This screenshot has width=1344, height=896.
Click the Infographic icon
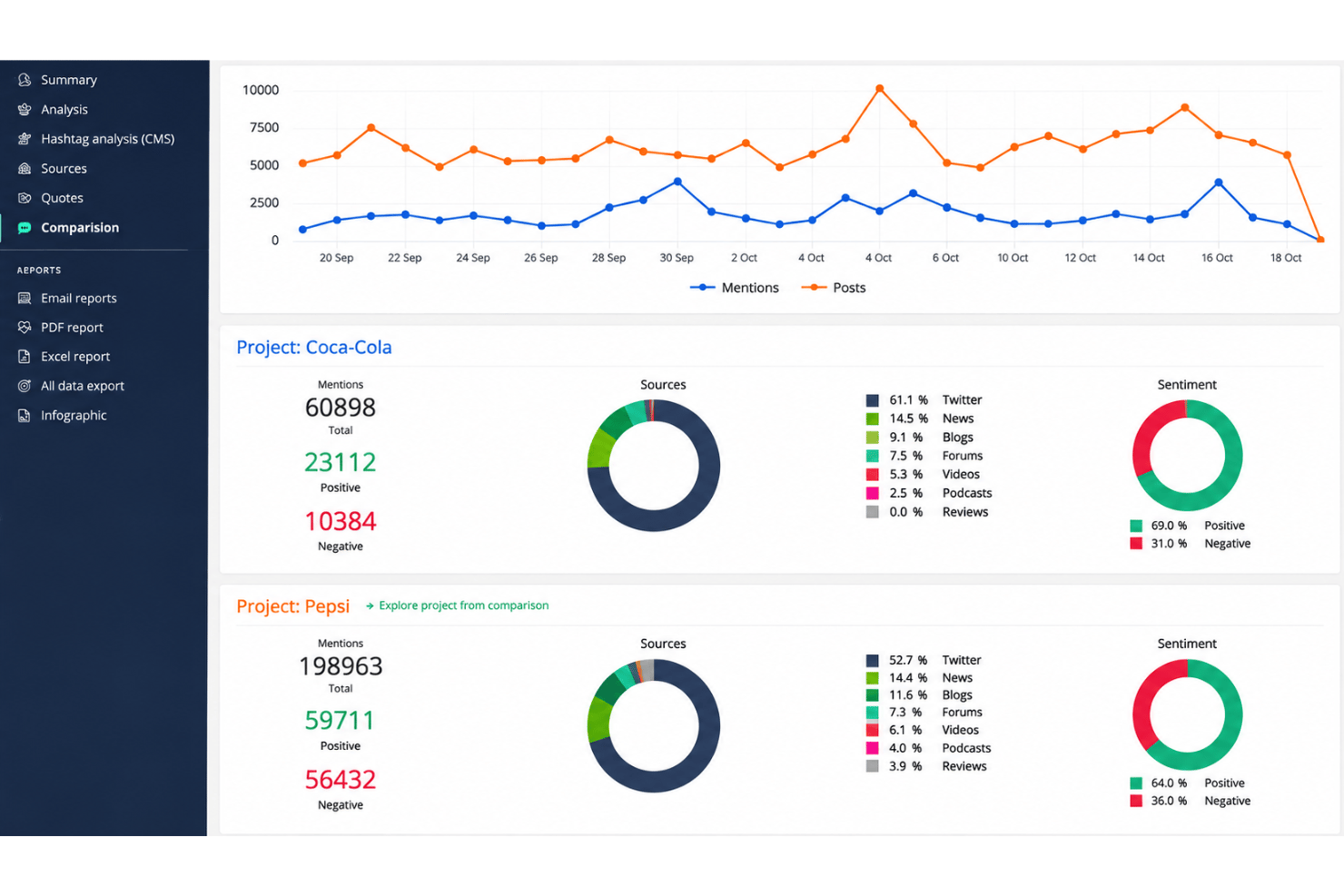click(x=25, y=416)
